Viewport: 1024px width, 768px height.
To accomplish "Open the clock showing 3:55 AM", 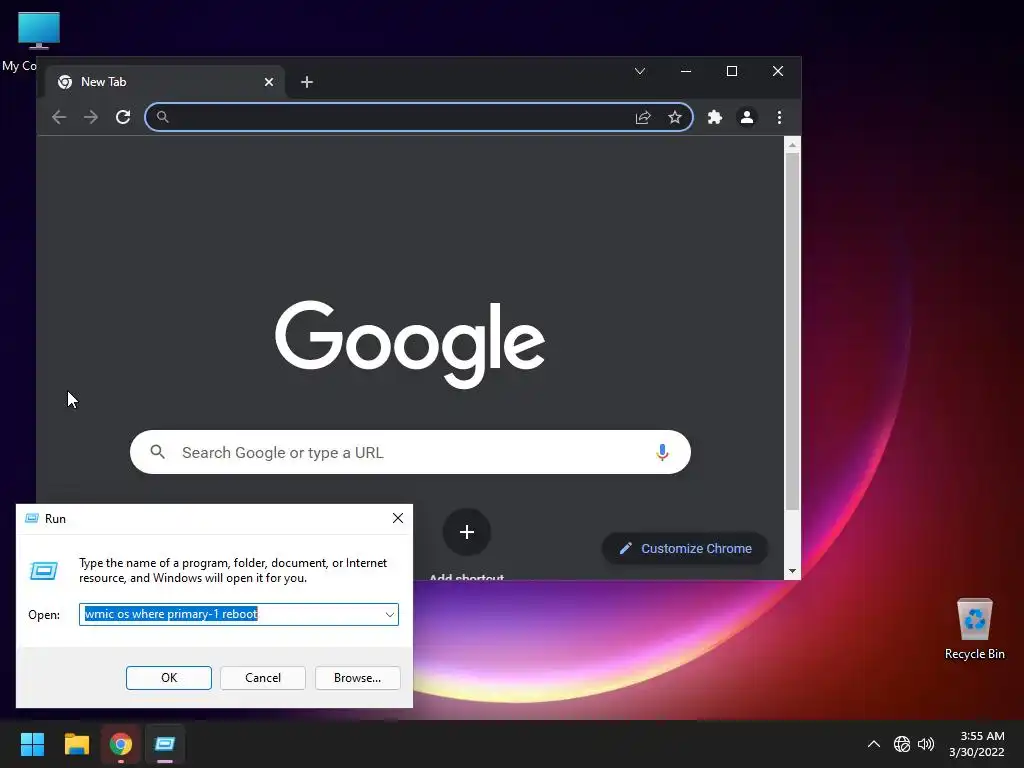I will tap(976, 744).
